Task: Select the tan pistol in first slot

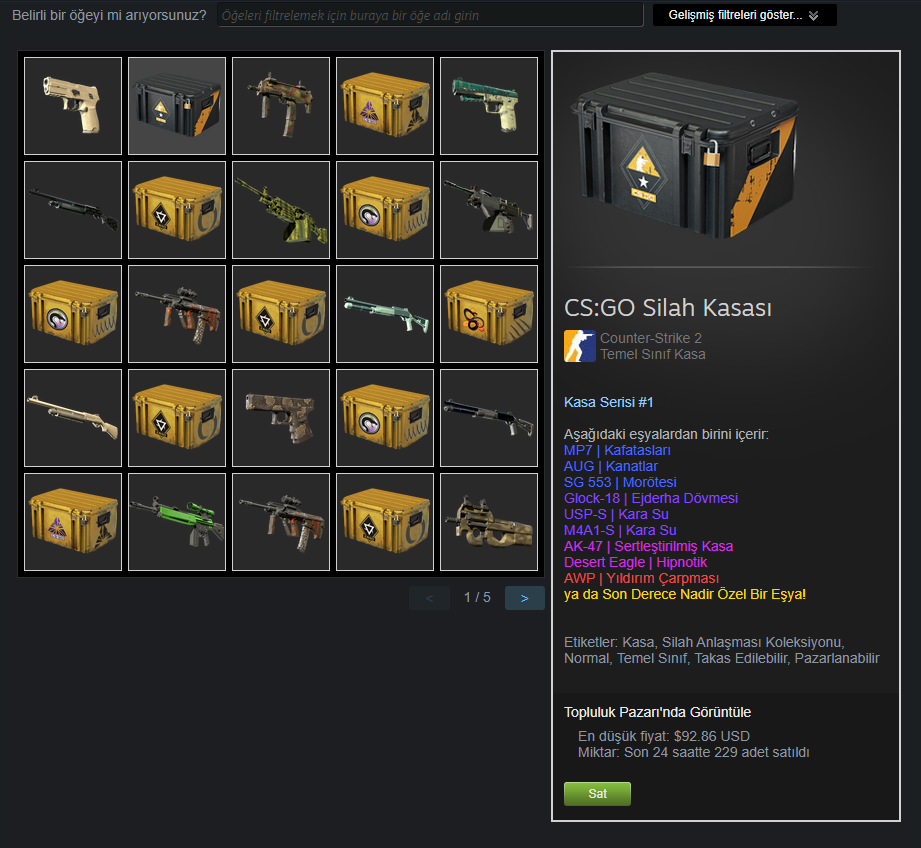Action: (x=73, y=106)
